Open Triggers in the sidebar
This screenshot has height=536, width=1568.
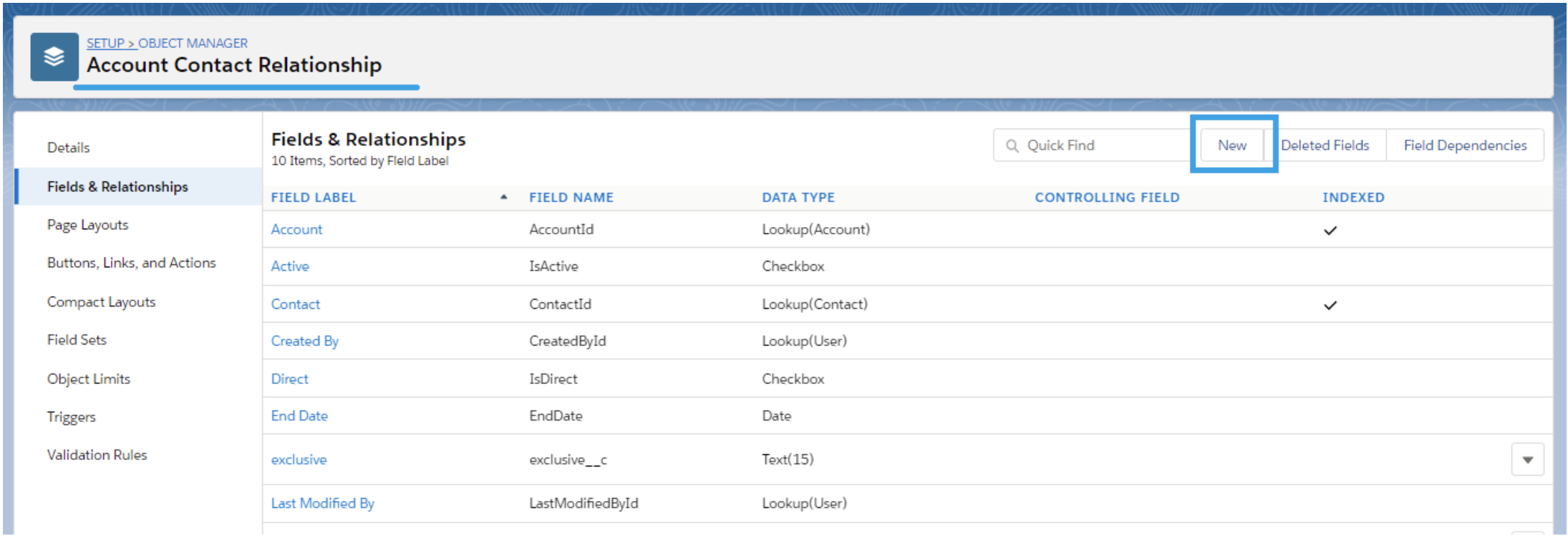pos(71,417)
